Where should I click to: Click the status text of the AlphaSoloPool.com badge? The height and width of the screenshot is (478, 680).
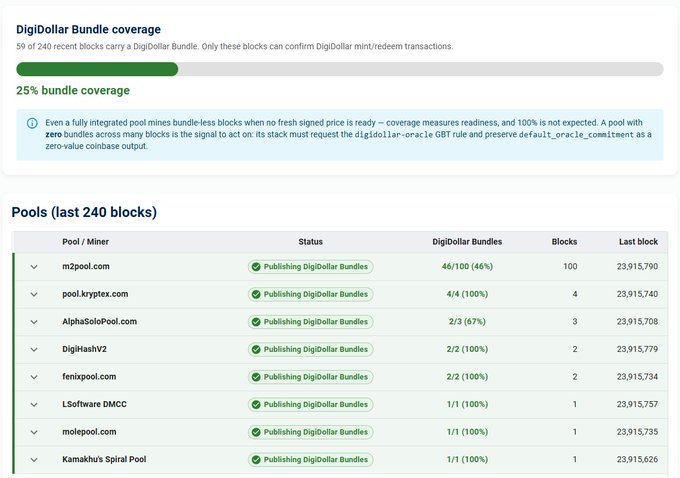(316, 322)
